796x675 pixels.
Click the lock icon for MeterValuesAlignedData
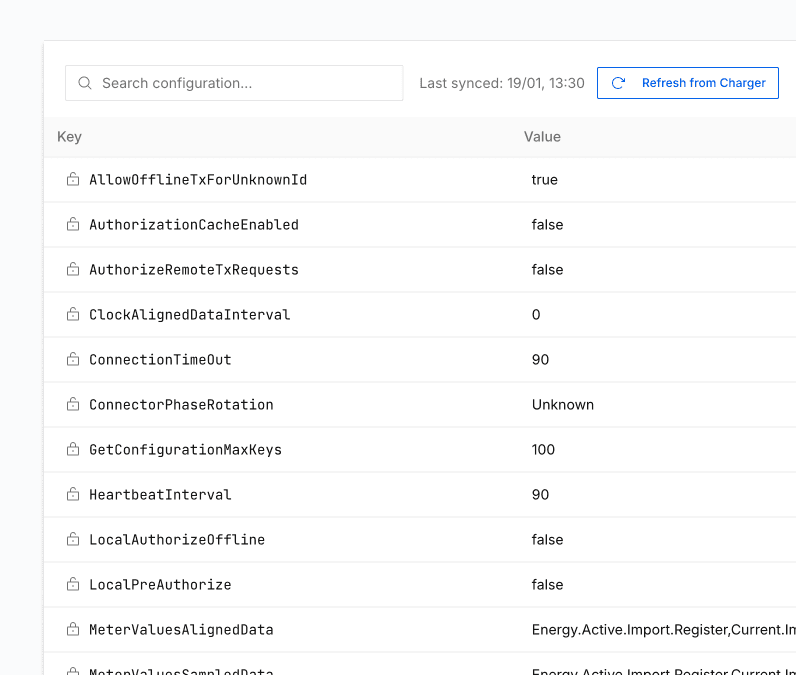(73, 629)
